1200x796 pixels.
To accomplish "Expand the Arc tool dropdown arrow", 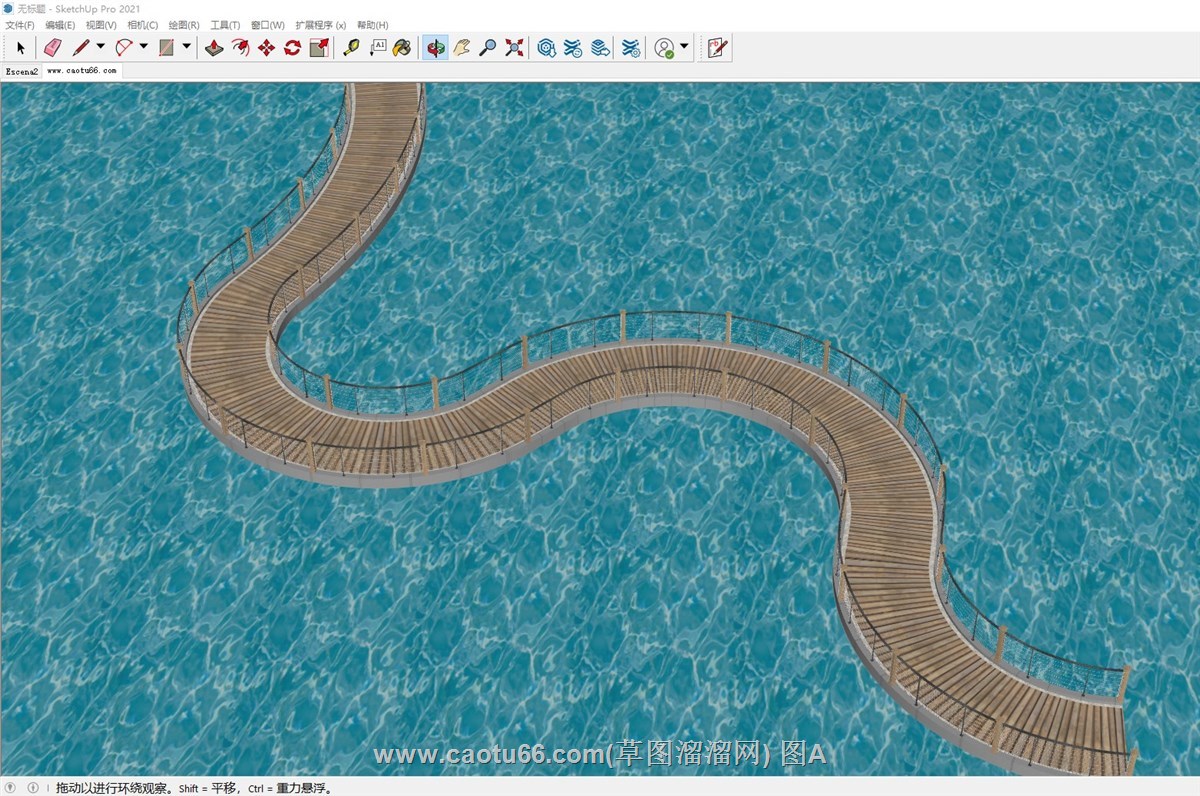I will pos(143,46).
